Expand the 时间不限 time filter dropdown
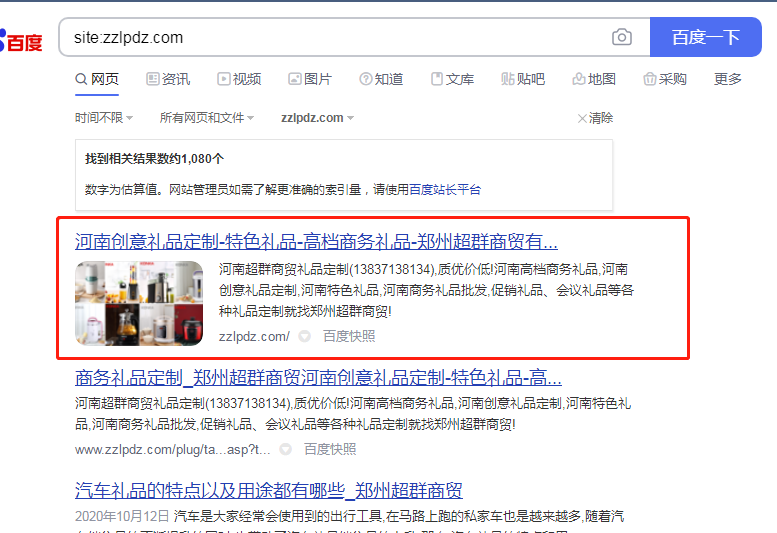This screenshot has width=777, height=533. tap(103, 118)
